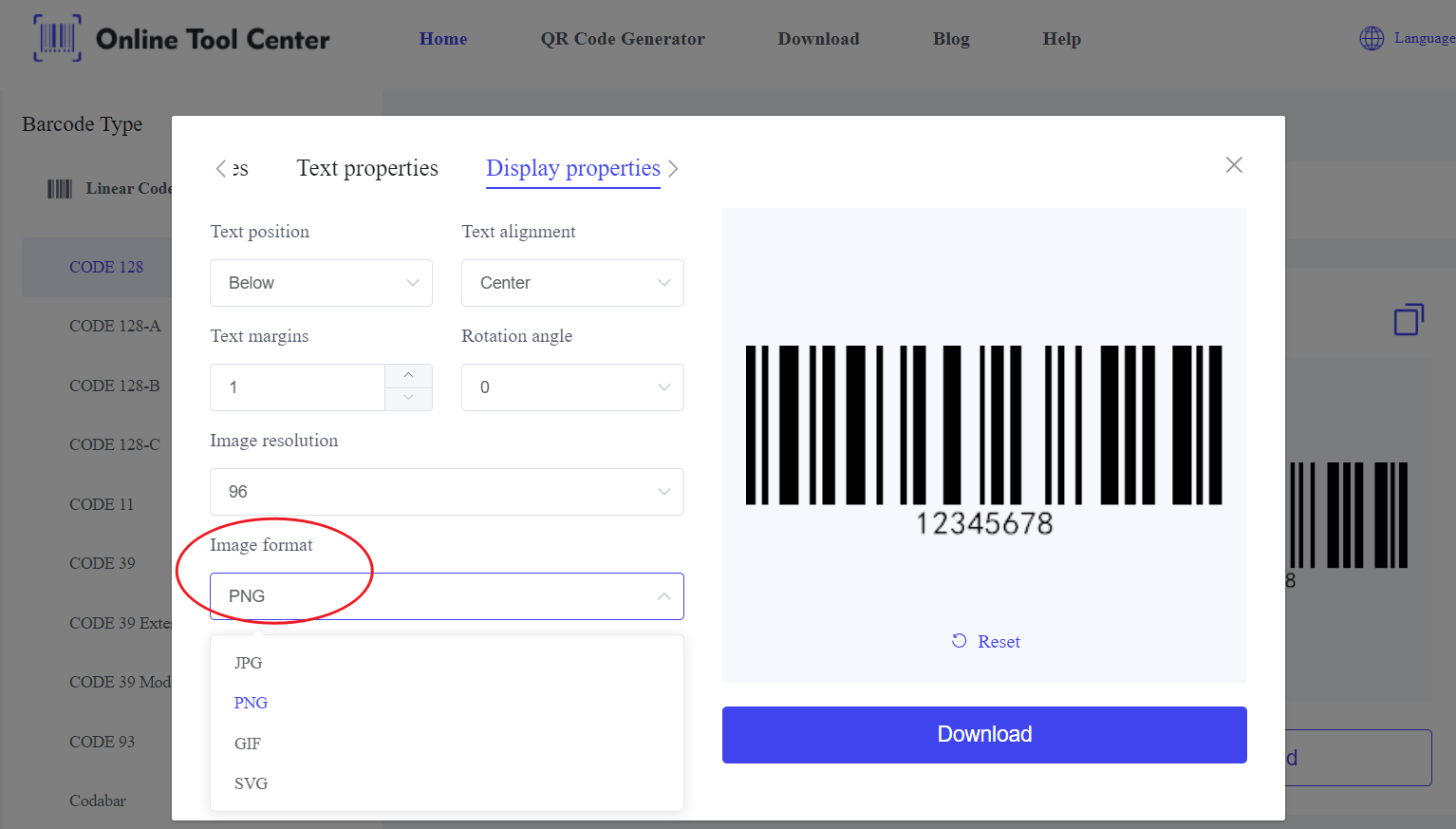This screenshot has height=829, width=1456.
Task: Close the properties dialog with the X
Action: pyautogui.click(x=1234, y=165)
